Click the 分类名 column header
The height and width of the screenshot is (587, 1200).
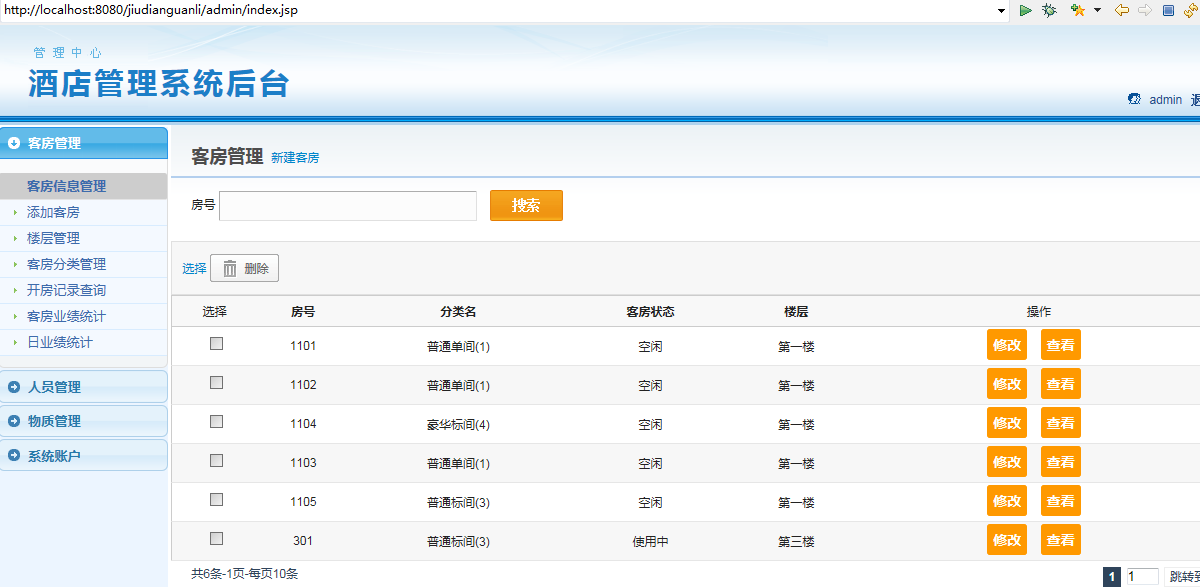pyautogui.click(x=458, y=312)
